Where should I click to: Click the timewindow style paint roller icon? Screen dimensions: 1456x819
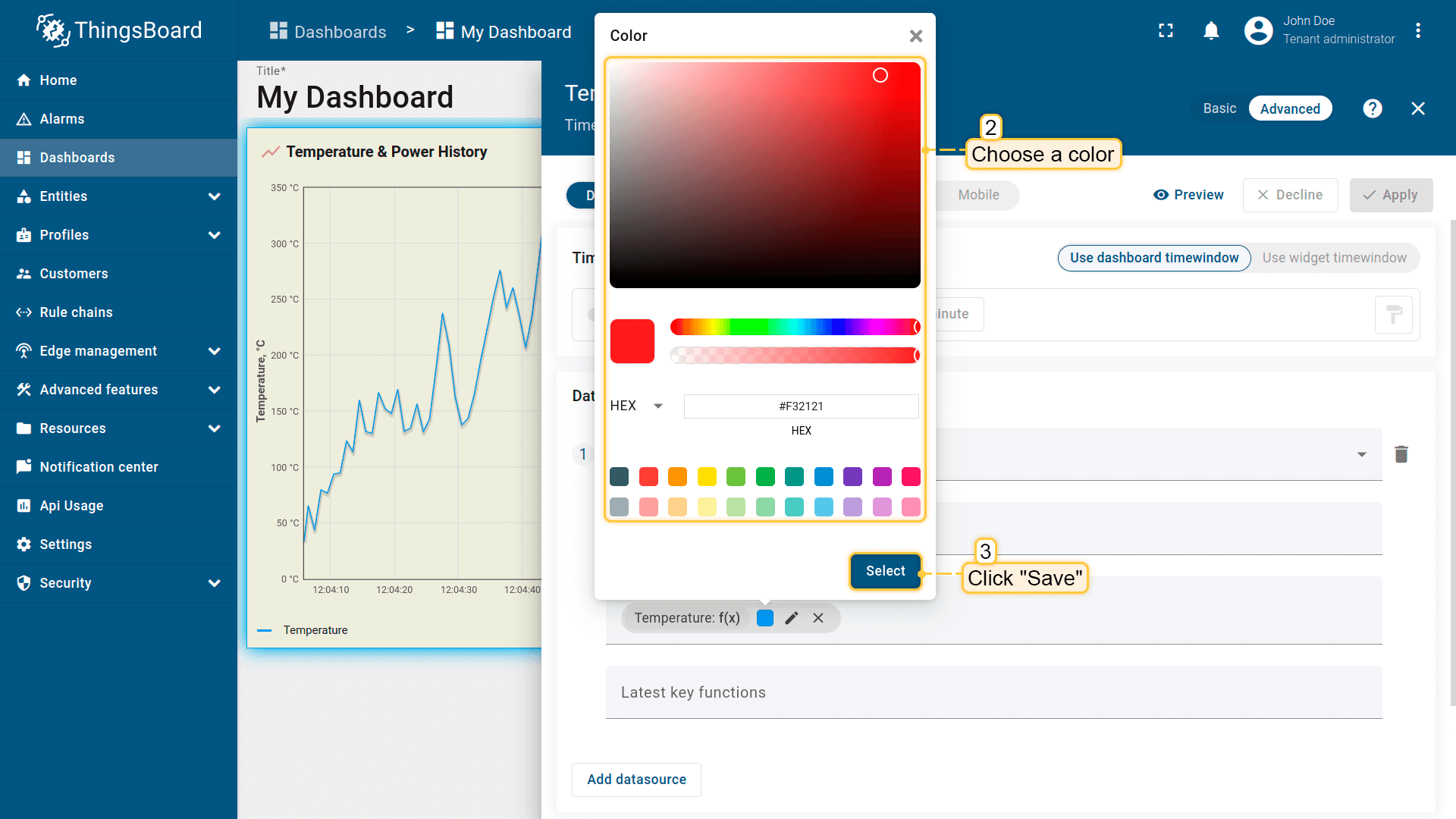(1393, 315)
